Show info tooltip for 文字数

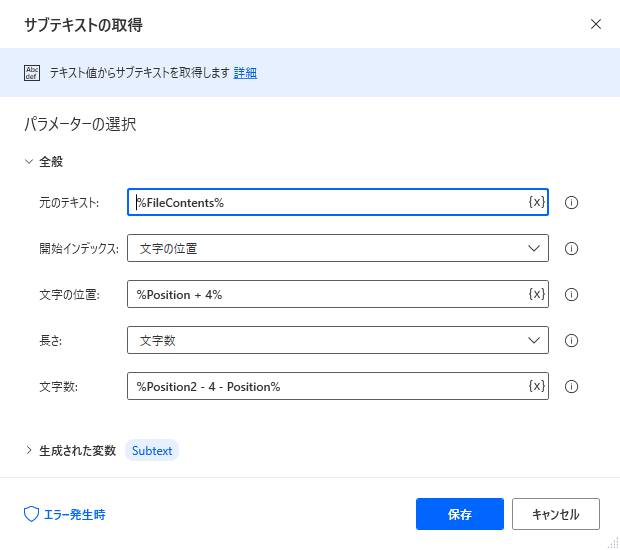[x=571, y=386]
